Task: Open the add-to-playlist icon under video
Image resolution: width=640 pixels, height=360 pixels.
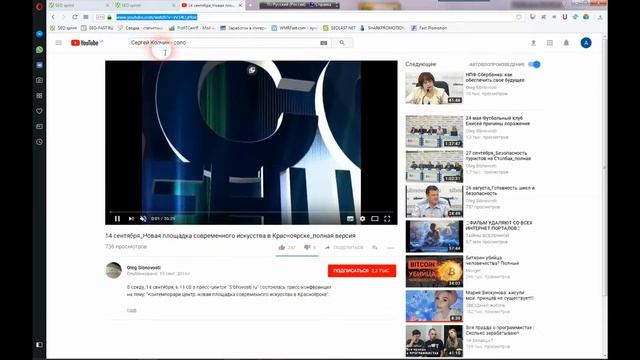Action: point(375,247)
